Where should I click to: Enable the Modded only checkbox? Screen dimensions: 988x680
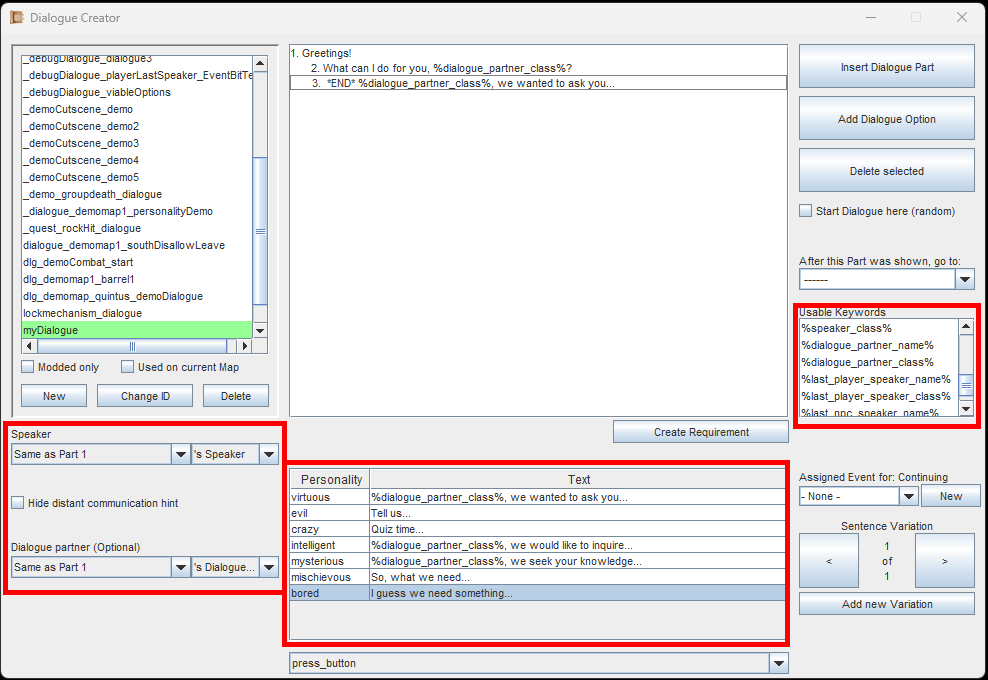28,367
